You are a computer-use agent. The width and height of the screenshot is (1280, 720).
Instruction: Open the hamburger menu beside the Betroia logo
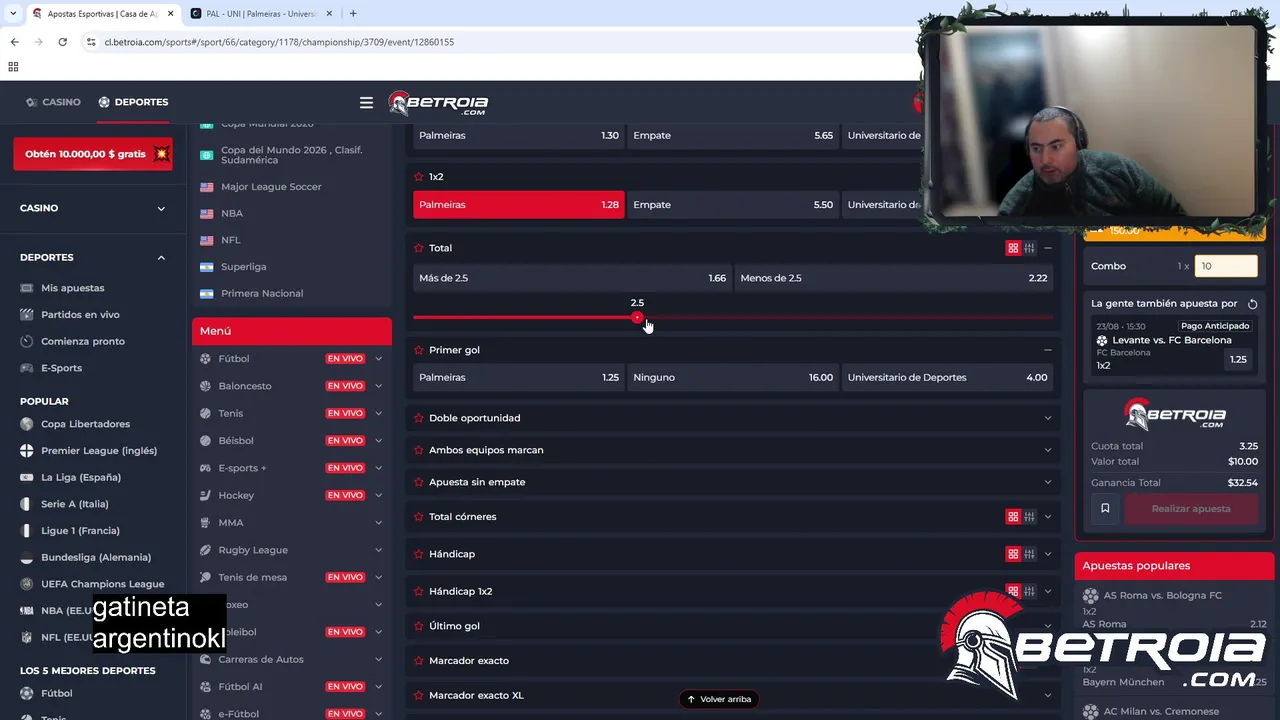tap(366, 102)
